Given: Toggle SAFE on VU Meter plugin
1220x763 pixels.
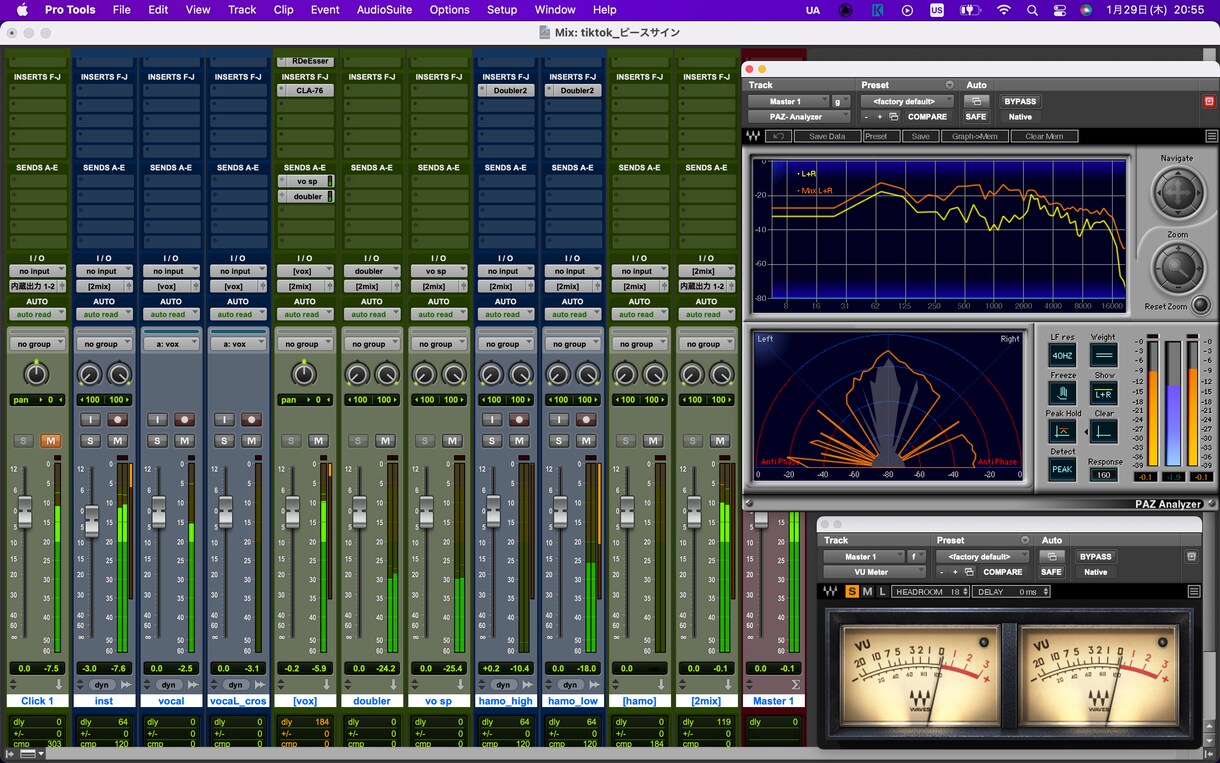Looking at the screenshot, I should [x=1050, y=572].
